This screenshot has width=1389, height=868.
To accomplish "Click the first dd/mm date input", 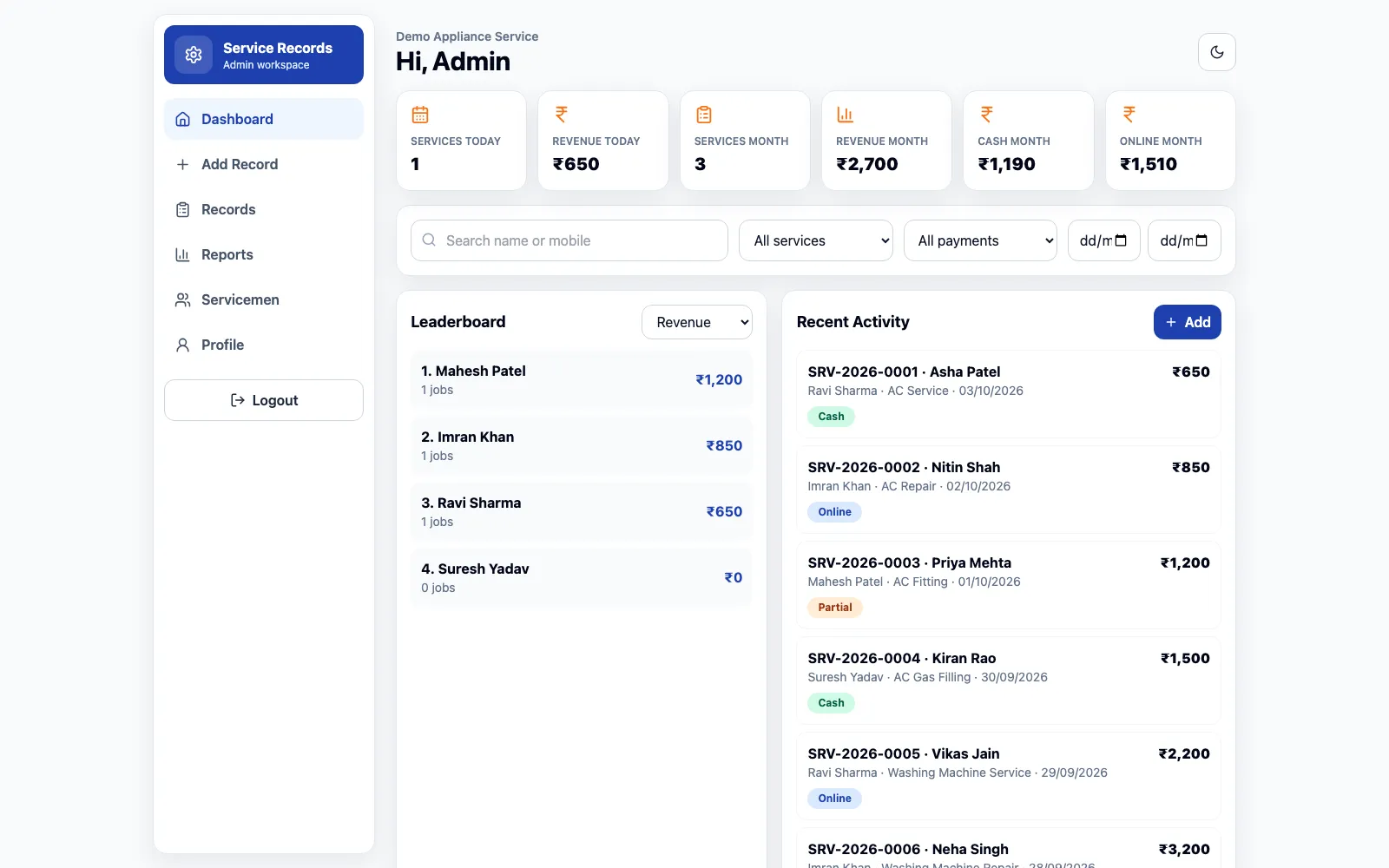I will pos(1103,240).
